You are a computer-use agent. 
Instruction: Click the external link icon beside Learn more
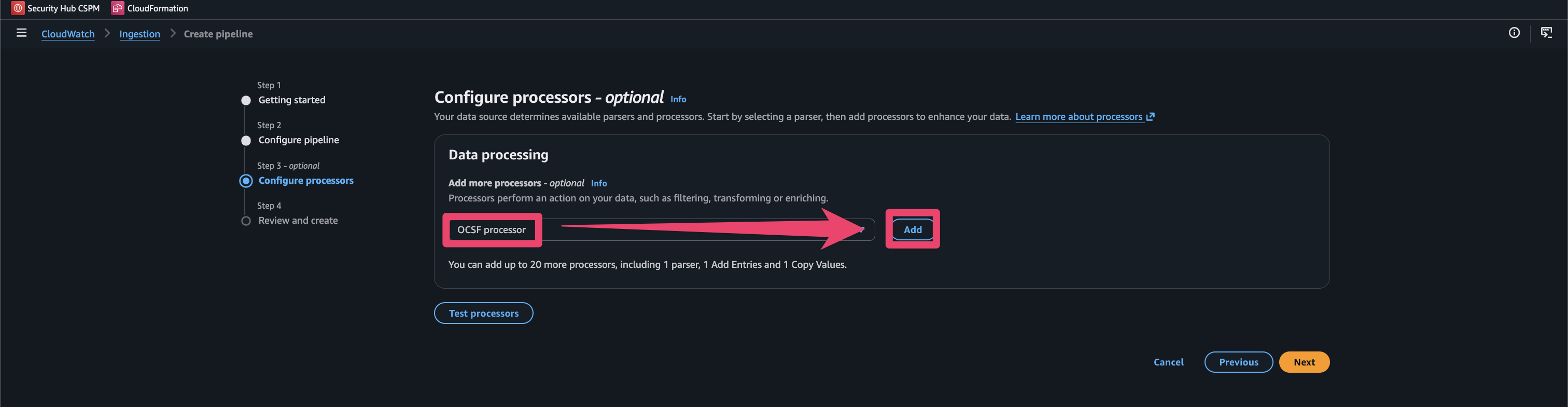coord(1150,117)
